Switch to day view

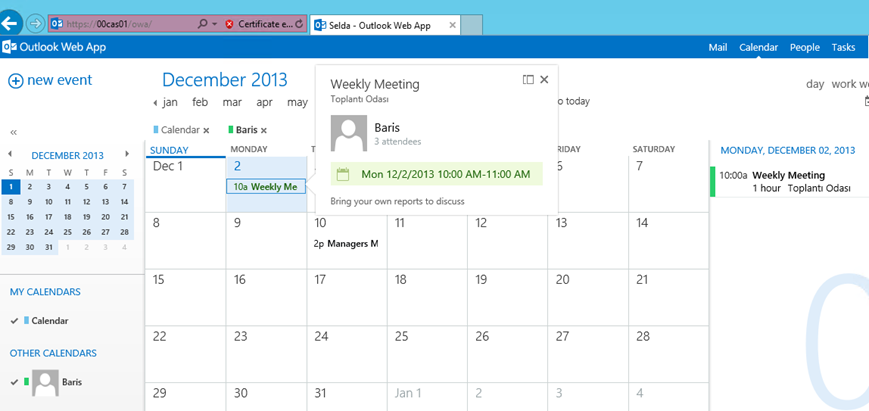(x=815, y=85)
